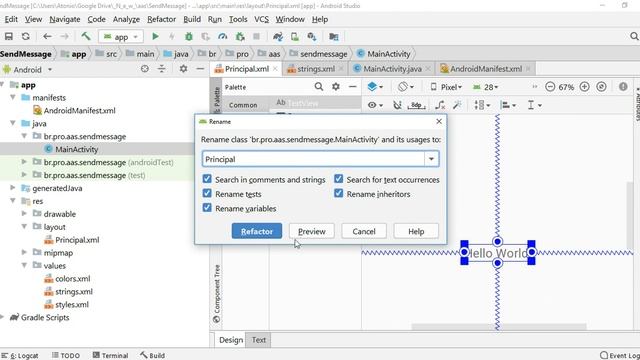Open the Refactor menu
The width and height of the screenshot is (640, 360).
click(161, 19)
